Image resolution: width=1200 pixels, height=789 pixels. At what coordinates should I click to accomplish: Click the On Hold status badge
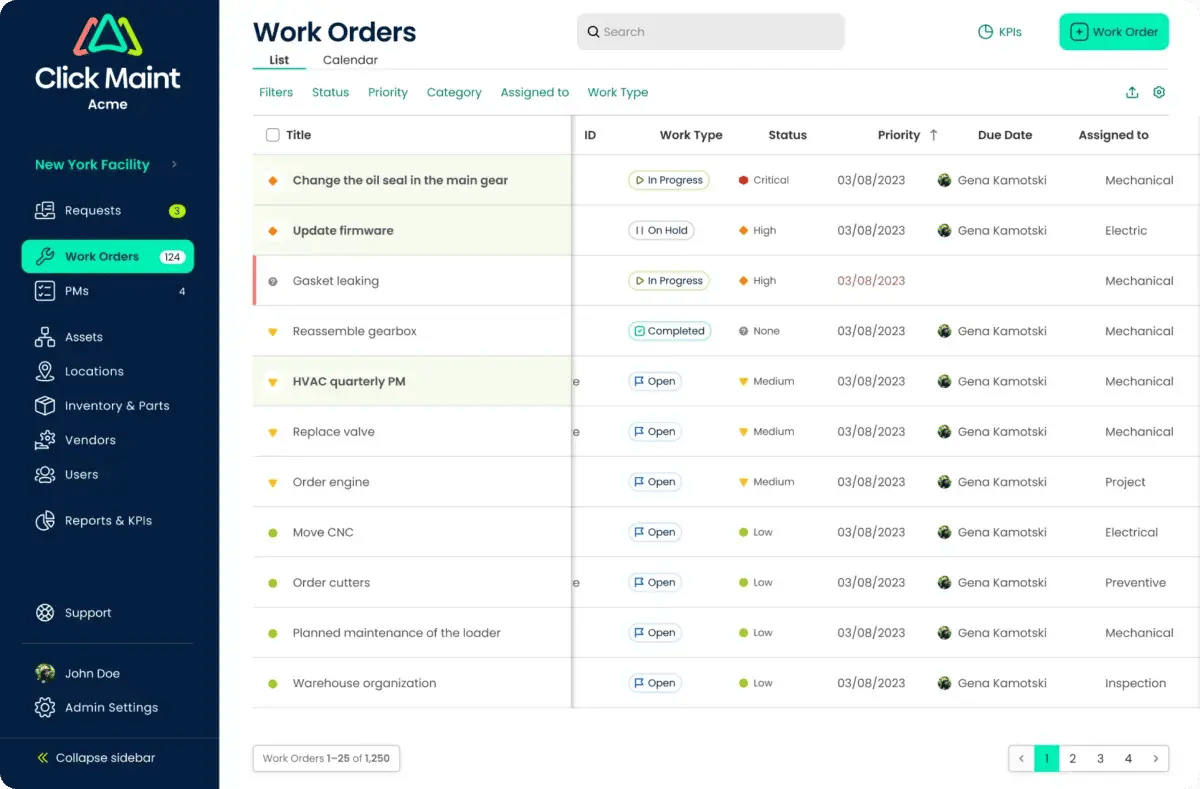pyautogui.click(x=661, y=231)
